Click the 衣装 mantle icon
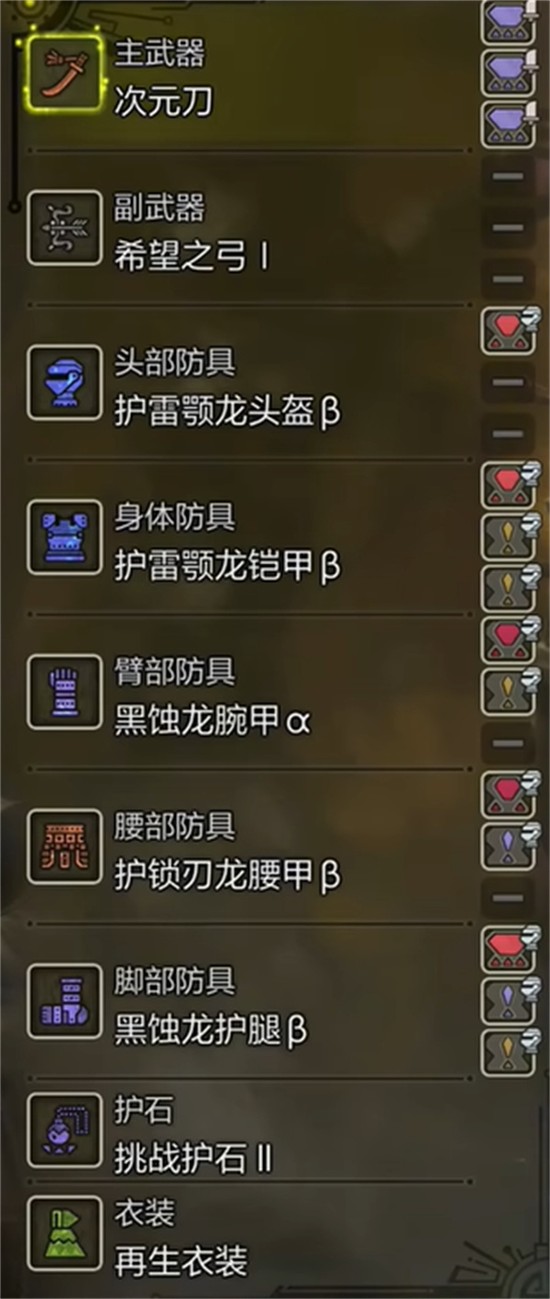550x1299 pixels. [x=64, y=1233]
